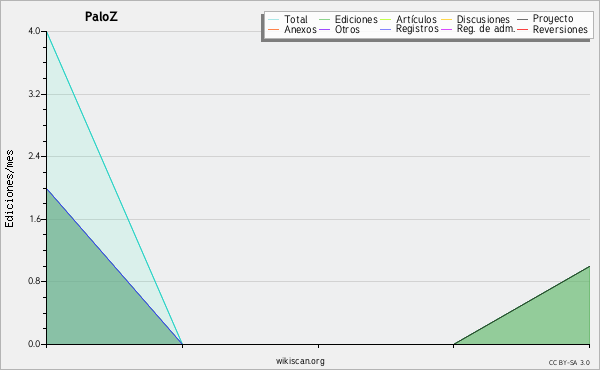Screen dimensions: 600x370
Task: Click the Ediciones/mes axis label
Action: 9,189
